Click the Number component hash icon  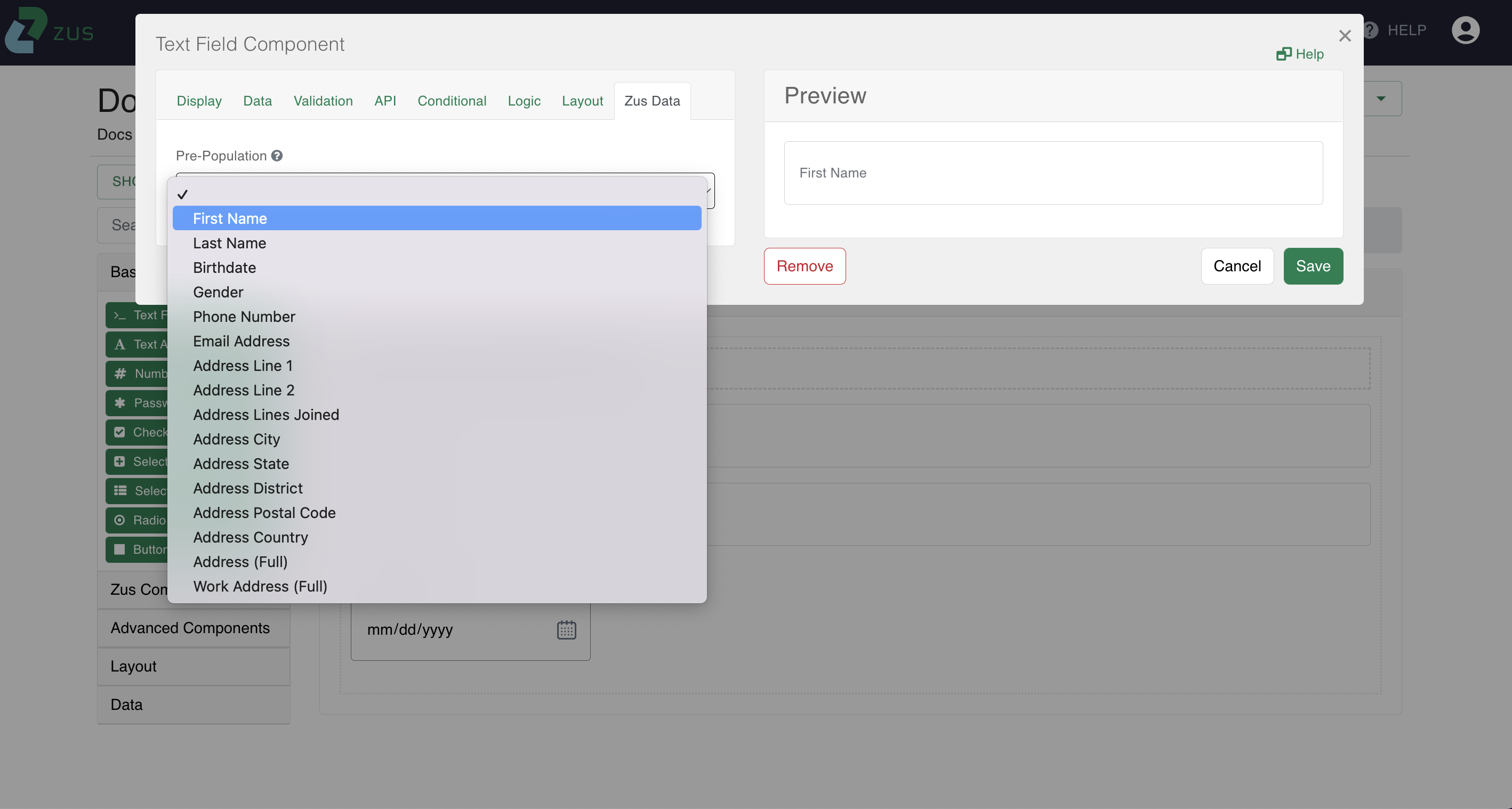(120, 374)
